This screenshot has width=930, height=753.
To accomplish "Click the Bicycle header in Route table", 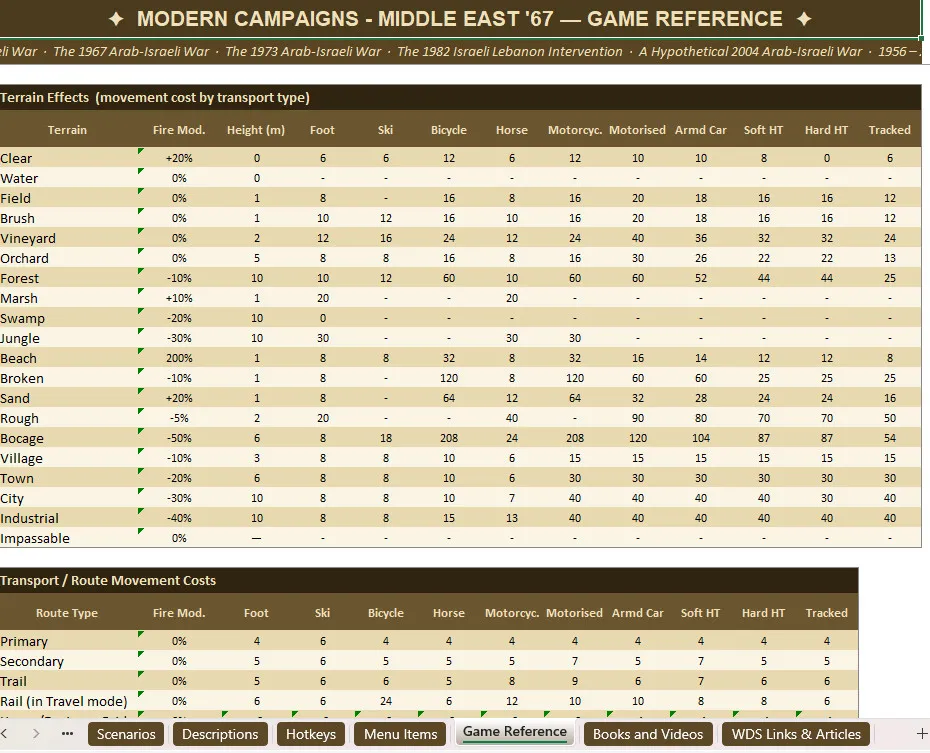I will point(386,613).
